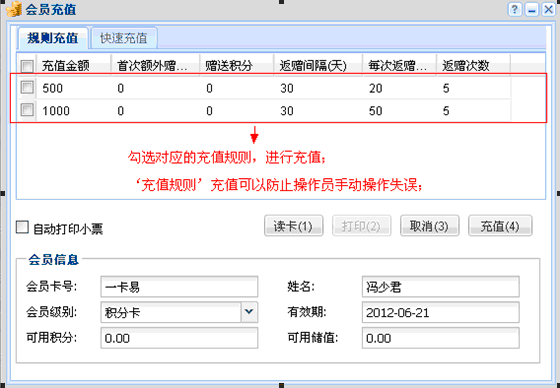Click the 可用积分 field

(179, 338)
